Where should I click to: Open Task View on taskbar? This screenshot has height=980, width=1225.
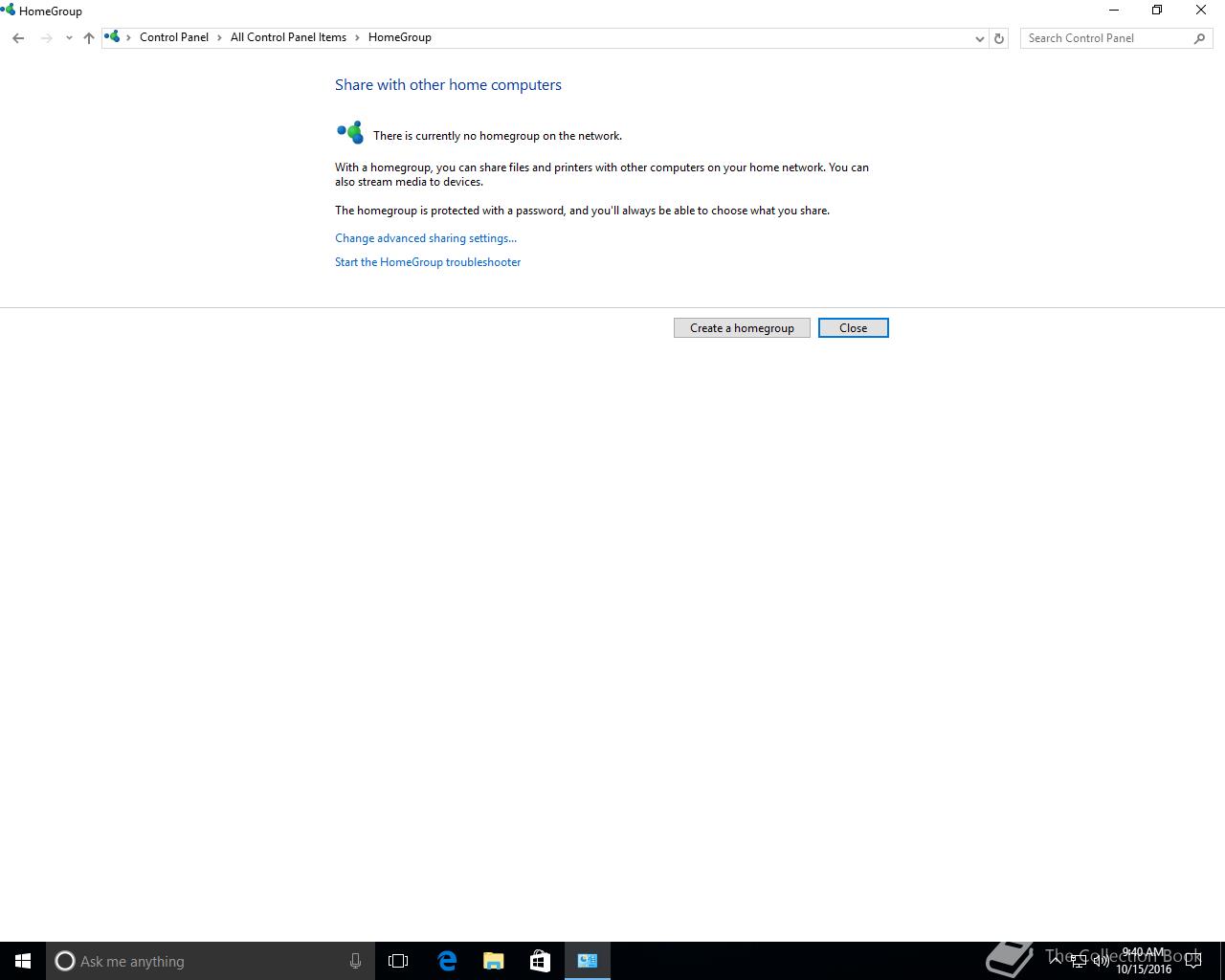click(398, 961)
